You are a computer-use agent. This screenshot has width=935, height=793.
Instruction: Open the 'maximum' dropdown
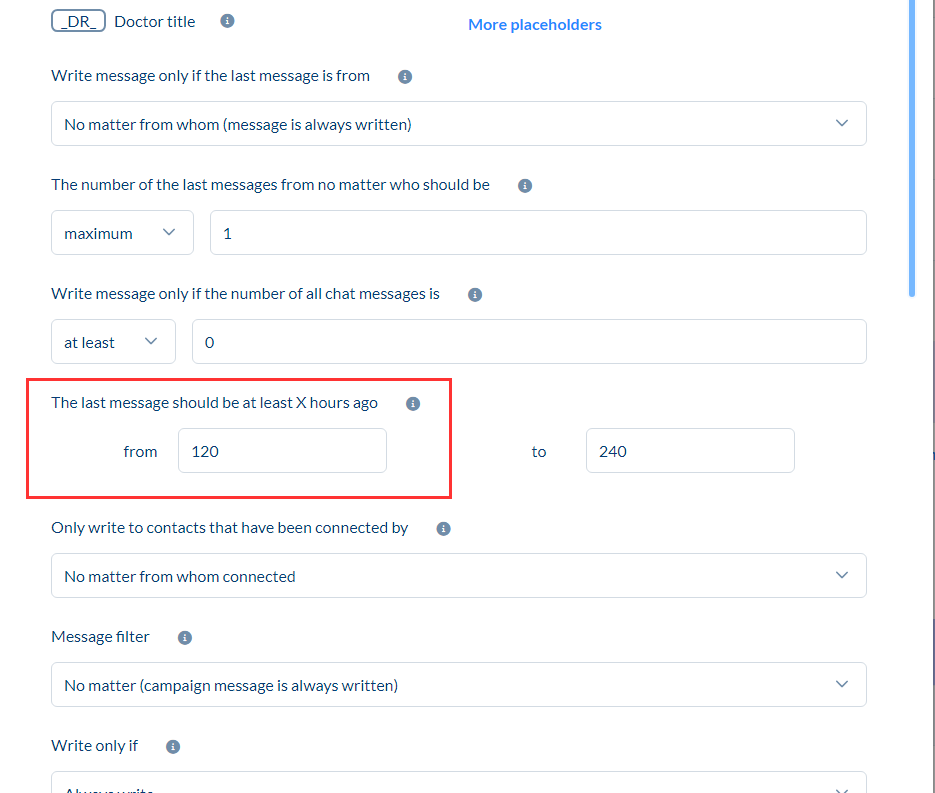[122, 233]
